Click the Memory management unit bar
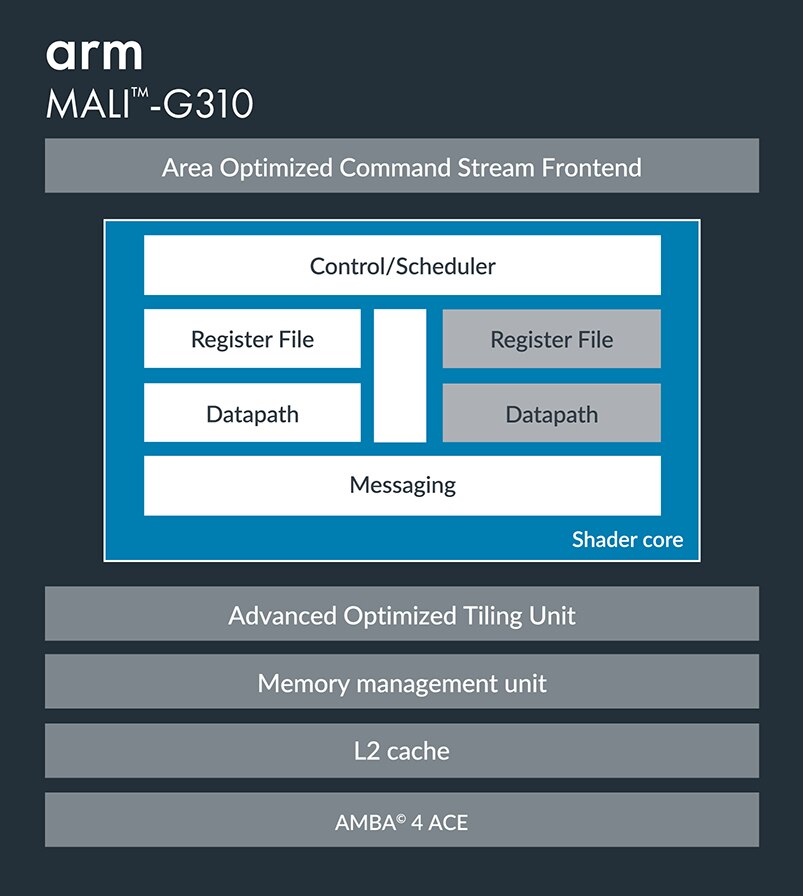 (x=401, y=683)
